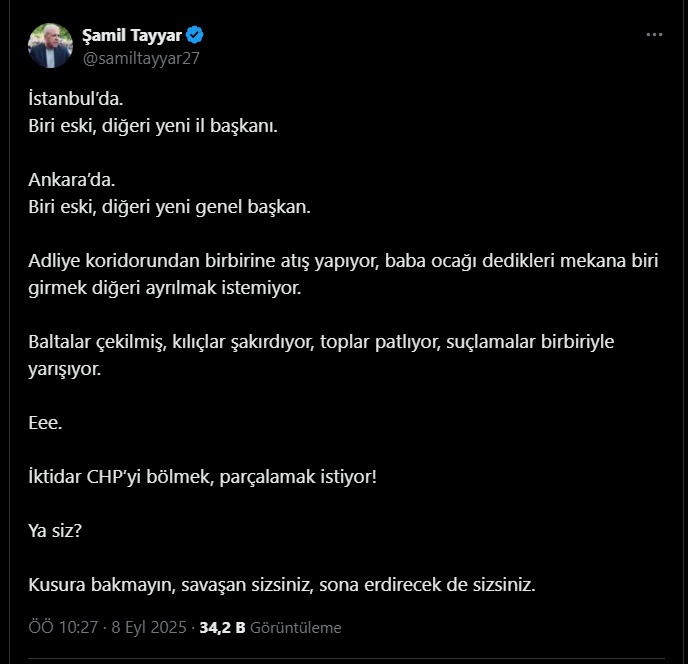Click the 8 Eyl 2025 date
Screen dimensions: 688x664
[x=149, y=628]
